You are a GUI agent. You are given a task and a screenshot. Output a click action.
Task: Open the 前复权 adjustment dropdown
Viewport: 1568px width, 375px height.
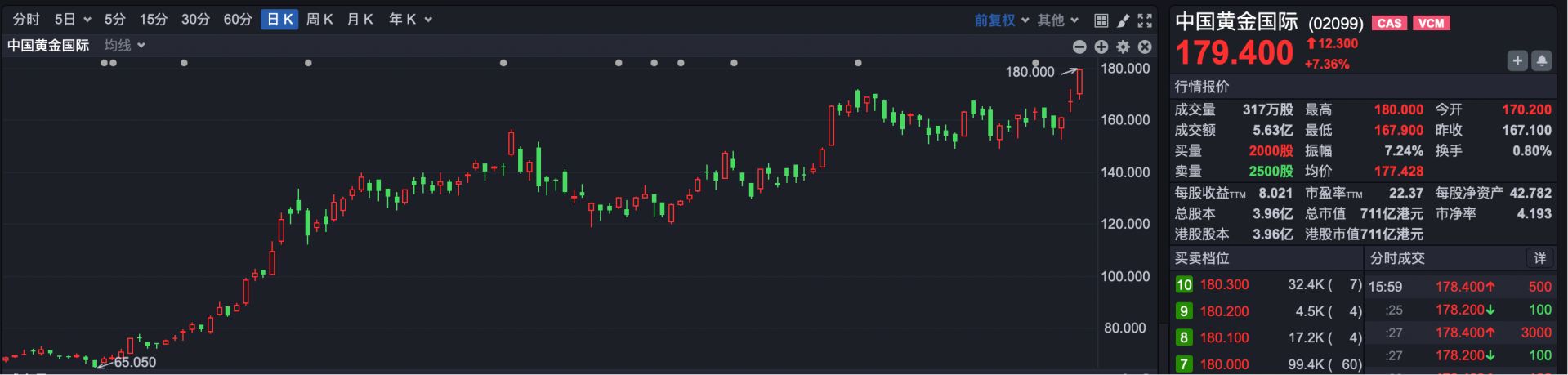1001,20
